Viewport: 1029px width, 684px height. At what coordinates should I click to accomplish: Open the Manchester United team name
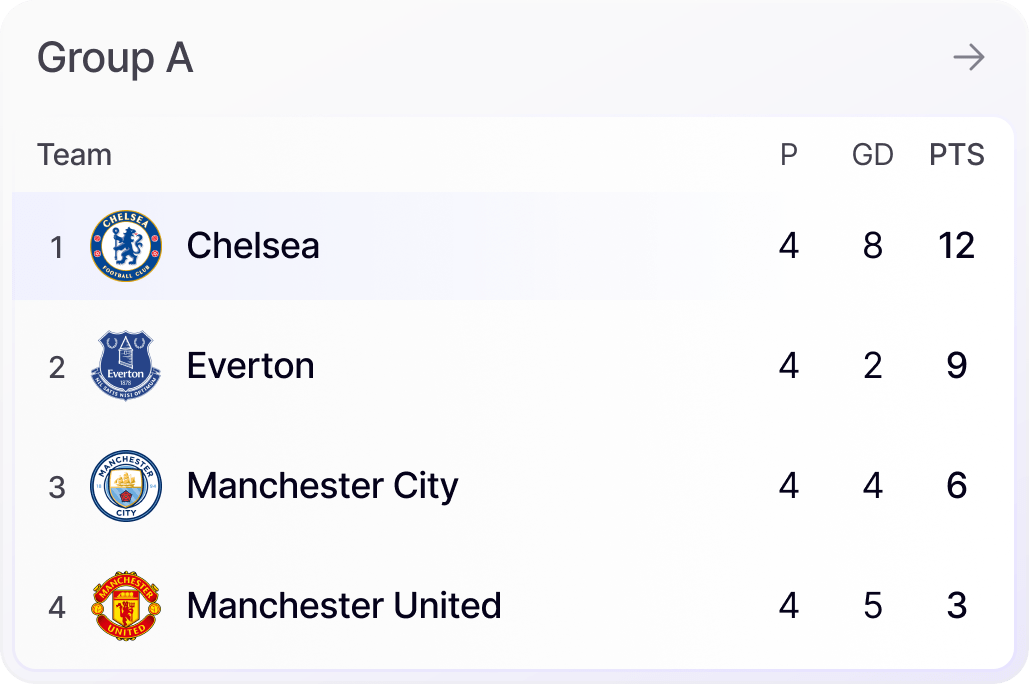tap(344, 606)
